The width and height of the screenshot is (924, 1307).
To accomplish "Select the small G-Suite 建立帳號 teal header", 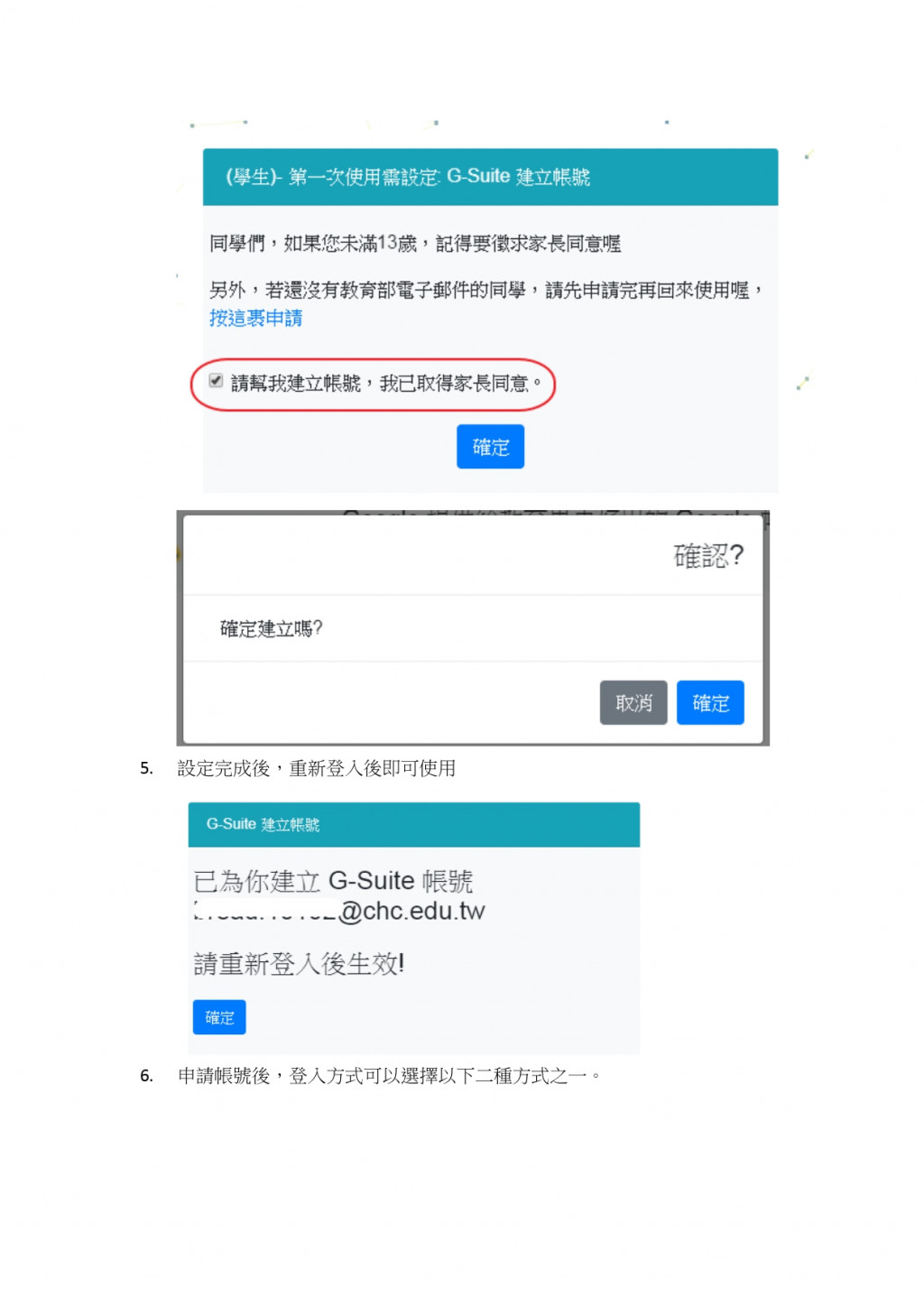I will pos(413,824).
